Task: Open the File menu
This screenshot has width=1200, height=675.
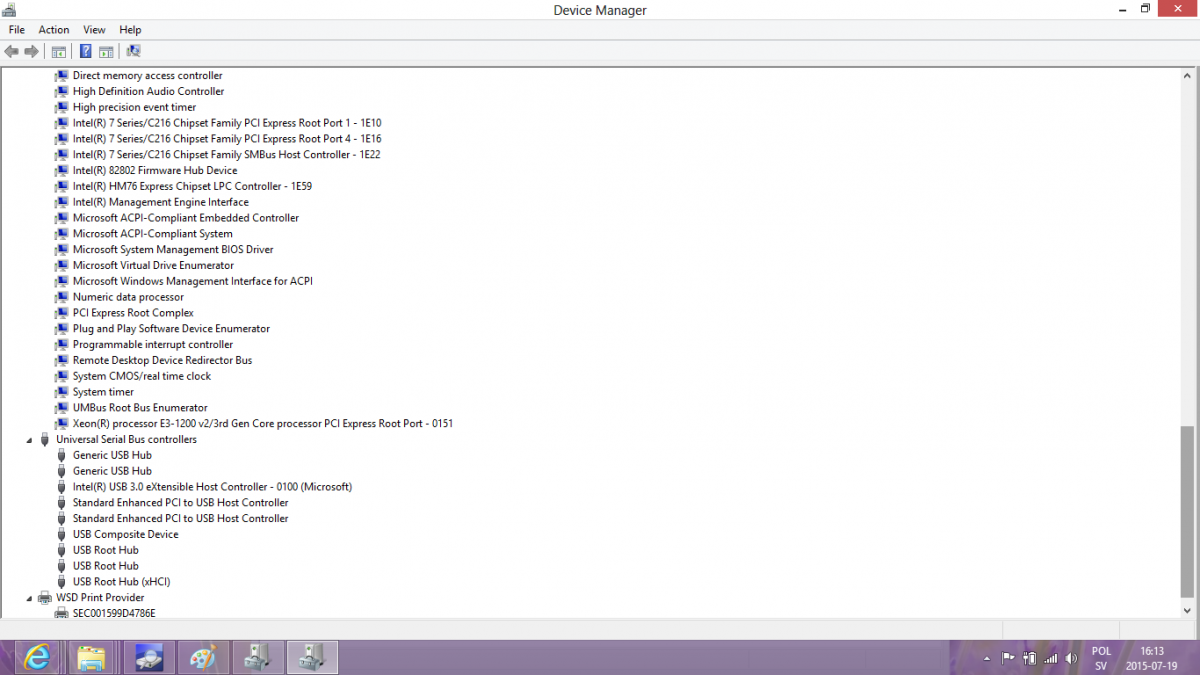Action: click(17, 30)
